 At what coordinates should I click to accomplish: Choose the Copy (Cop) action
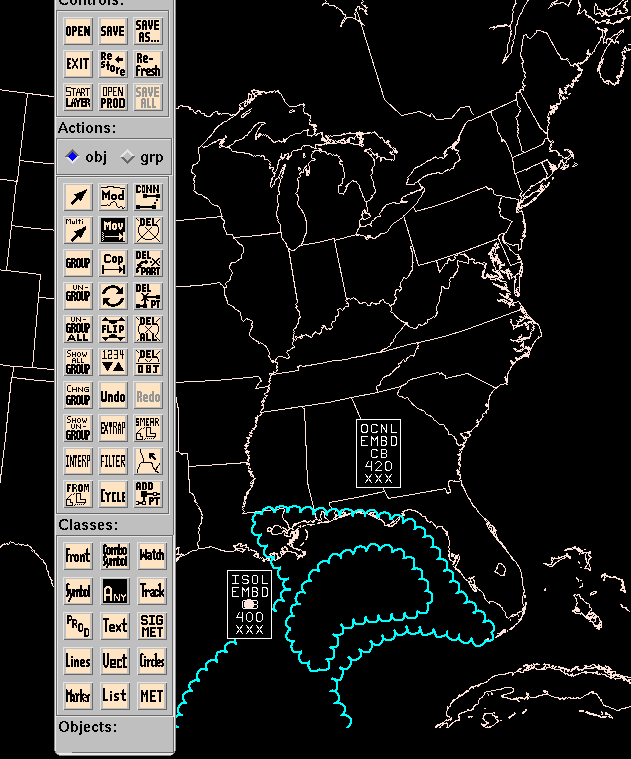113,263
